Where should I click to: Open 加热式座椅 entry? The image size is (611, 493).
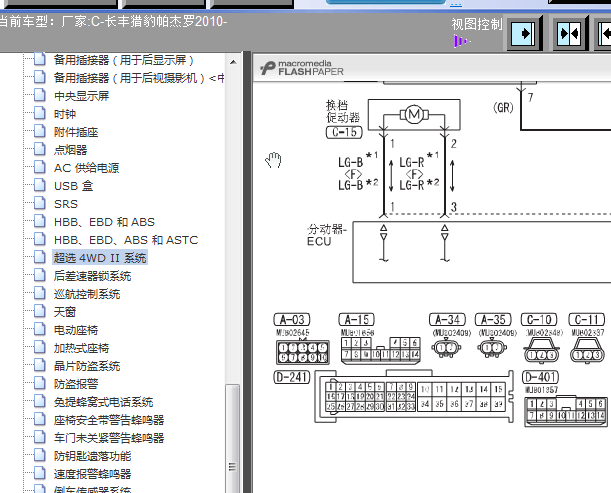coord(81,348)
